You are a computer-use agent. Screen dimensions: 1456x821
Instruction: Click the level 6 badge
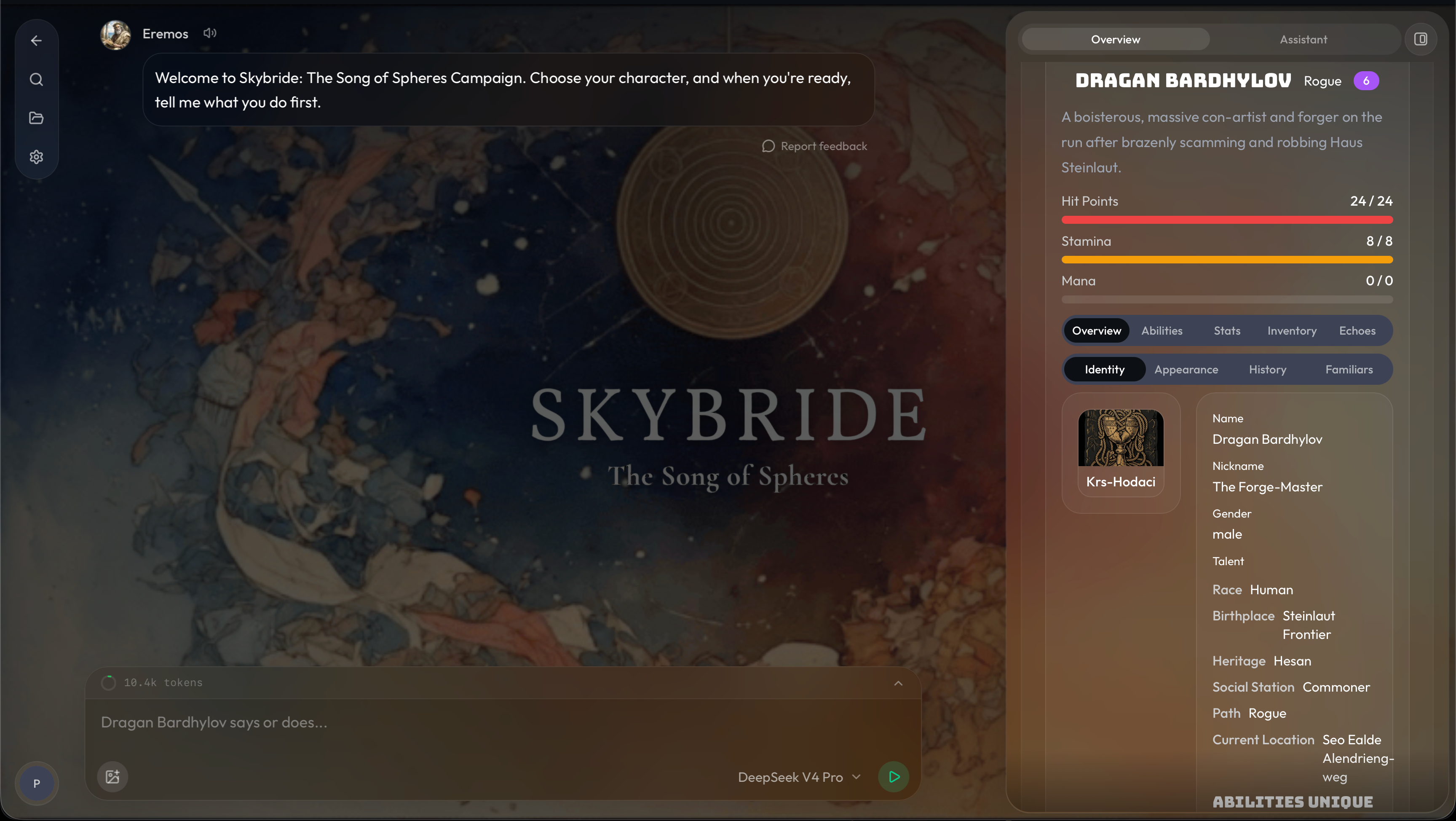pyautogui.click(x=1365, y=81)
